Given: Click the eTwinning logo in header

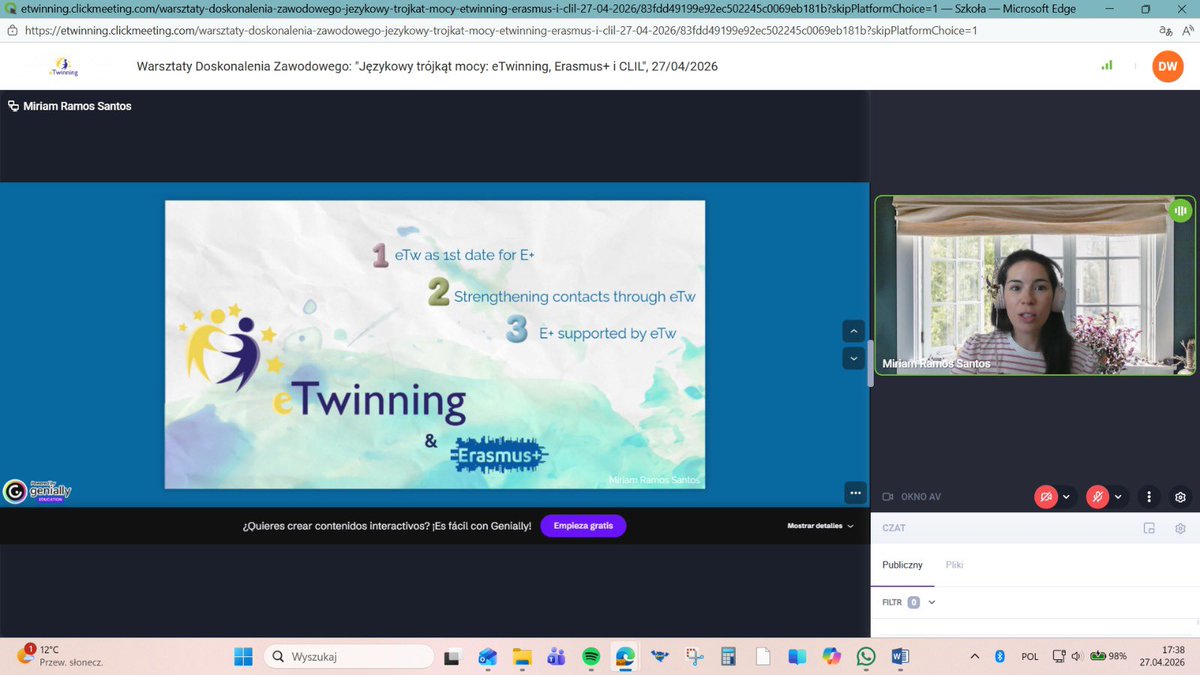Looking at the screenshot, I should [x=63, y=66].
